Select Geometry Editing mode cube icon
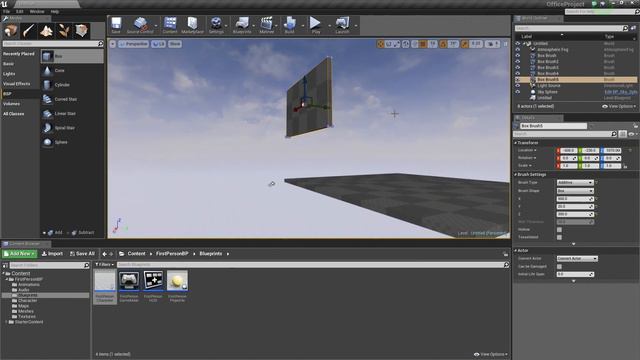The height and width of the screenshot is (360, 640). (82, 31)
